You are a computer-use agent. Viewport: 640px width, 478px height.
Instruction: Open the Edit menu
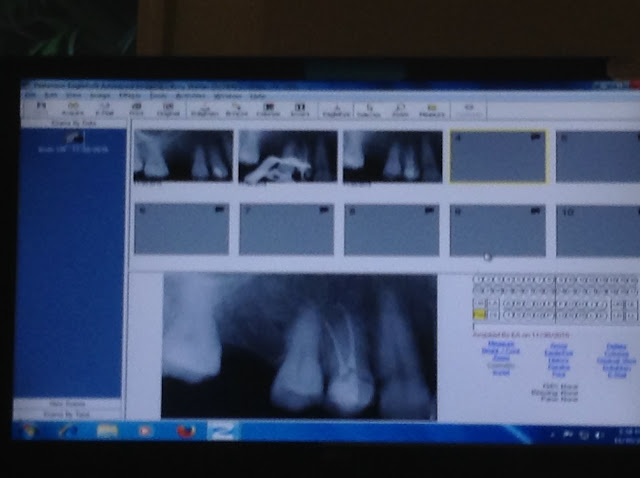[x=51, y=95]
